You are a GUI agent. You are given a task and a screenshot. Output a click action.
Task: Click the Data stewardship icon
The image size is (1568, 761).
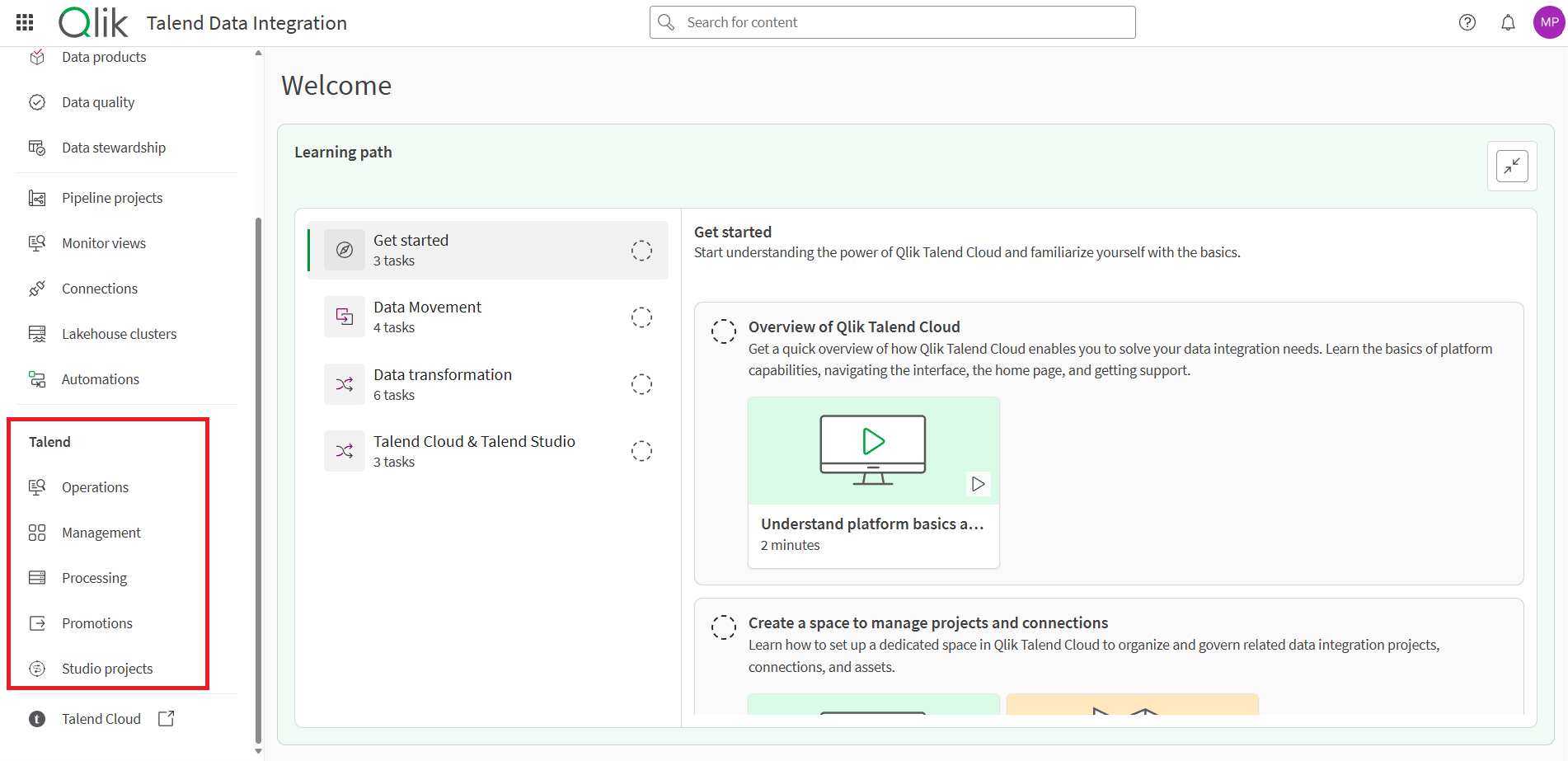(x=37, y=147)
